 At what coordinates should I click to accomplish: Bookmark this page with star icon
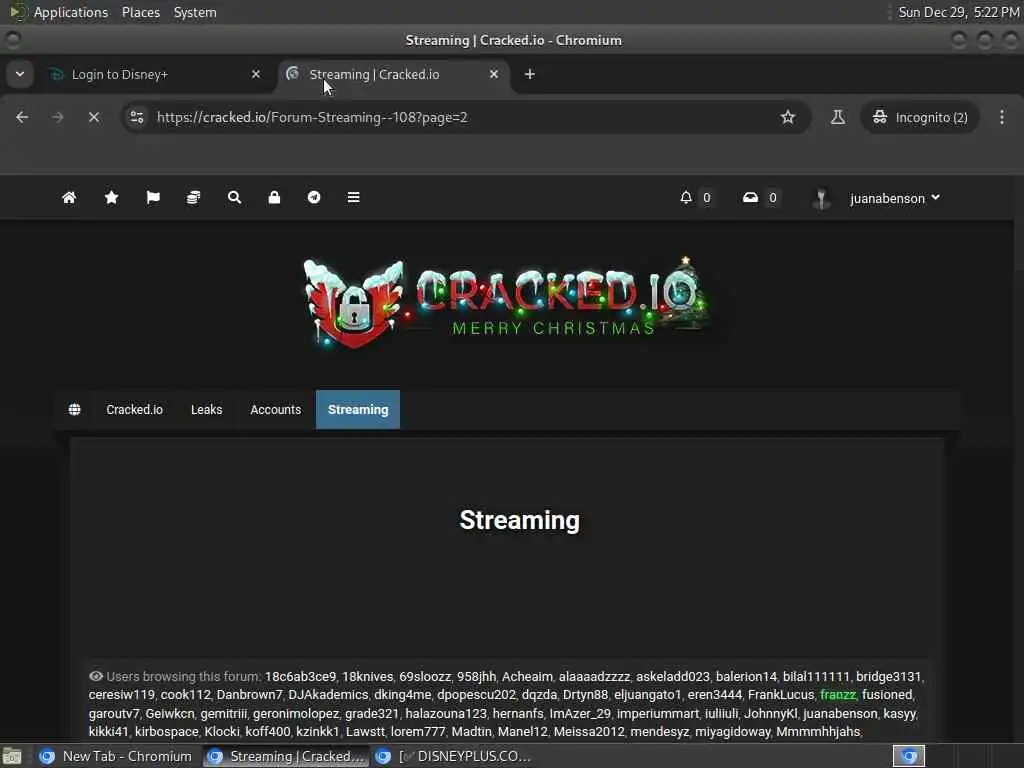788,117
